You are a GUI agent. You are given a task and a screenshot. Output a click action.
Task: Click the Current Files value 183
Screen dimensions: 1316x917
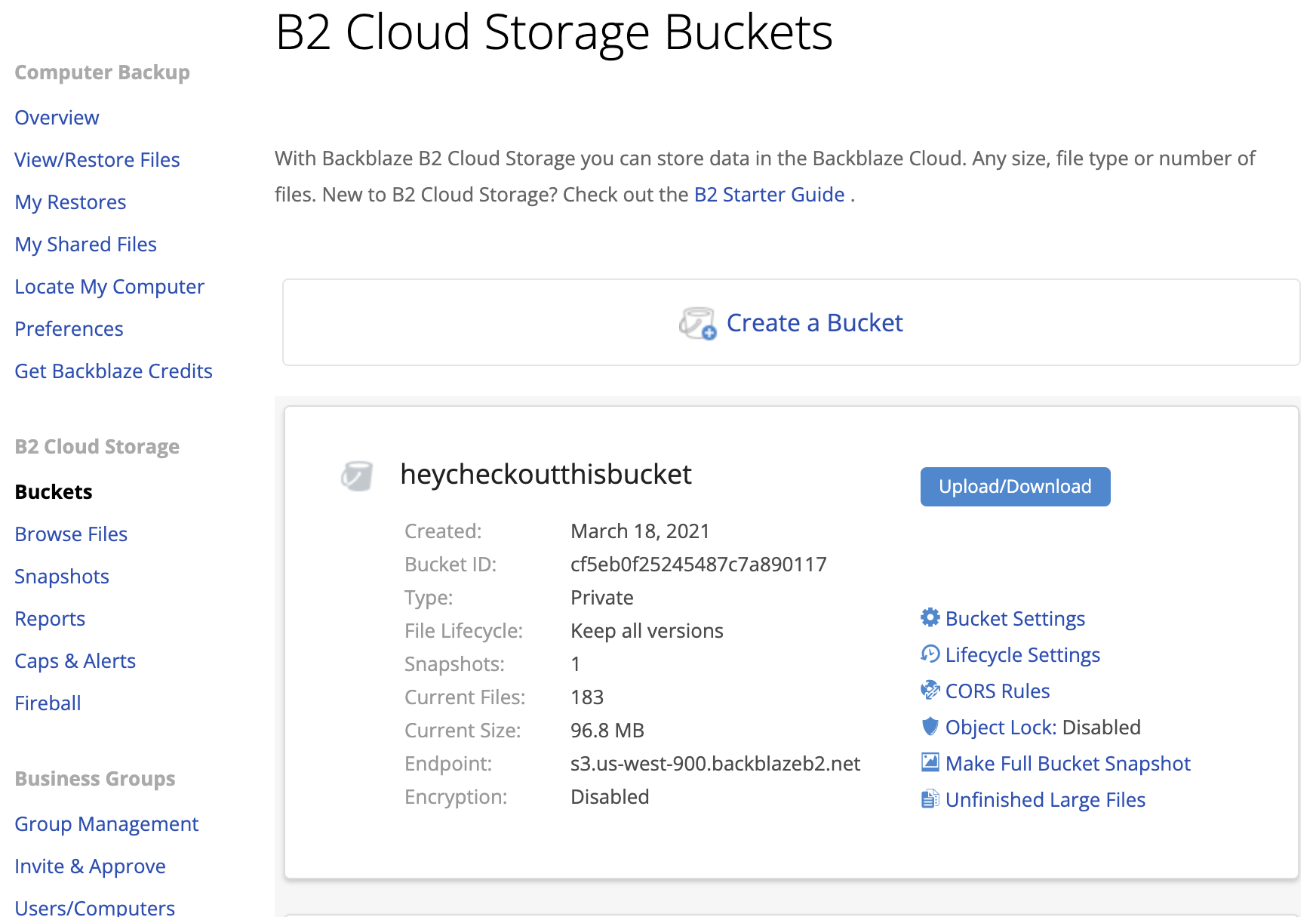coord(587,697)
